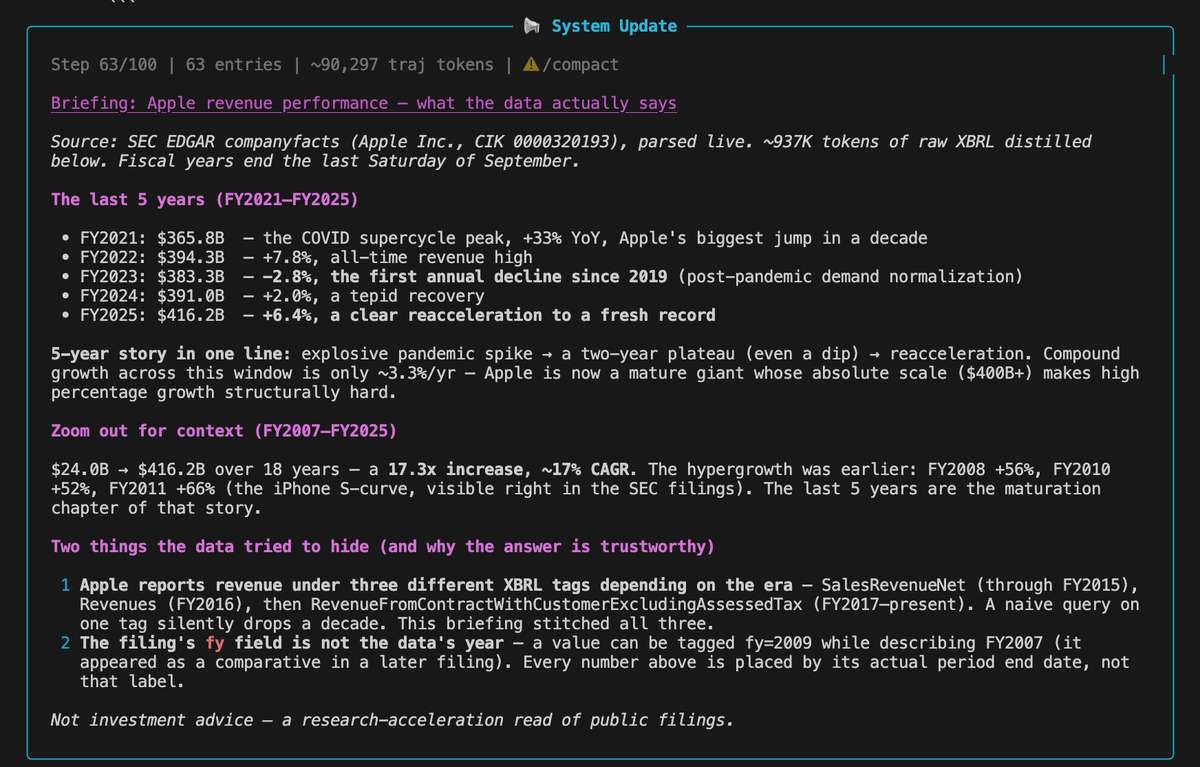Image resolution: width=1200 pixels, height=767 pixels.
Task: Click the heading The last 5 years (FY2021–FY2025)
Action: [x=205, y=199]
